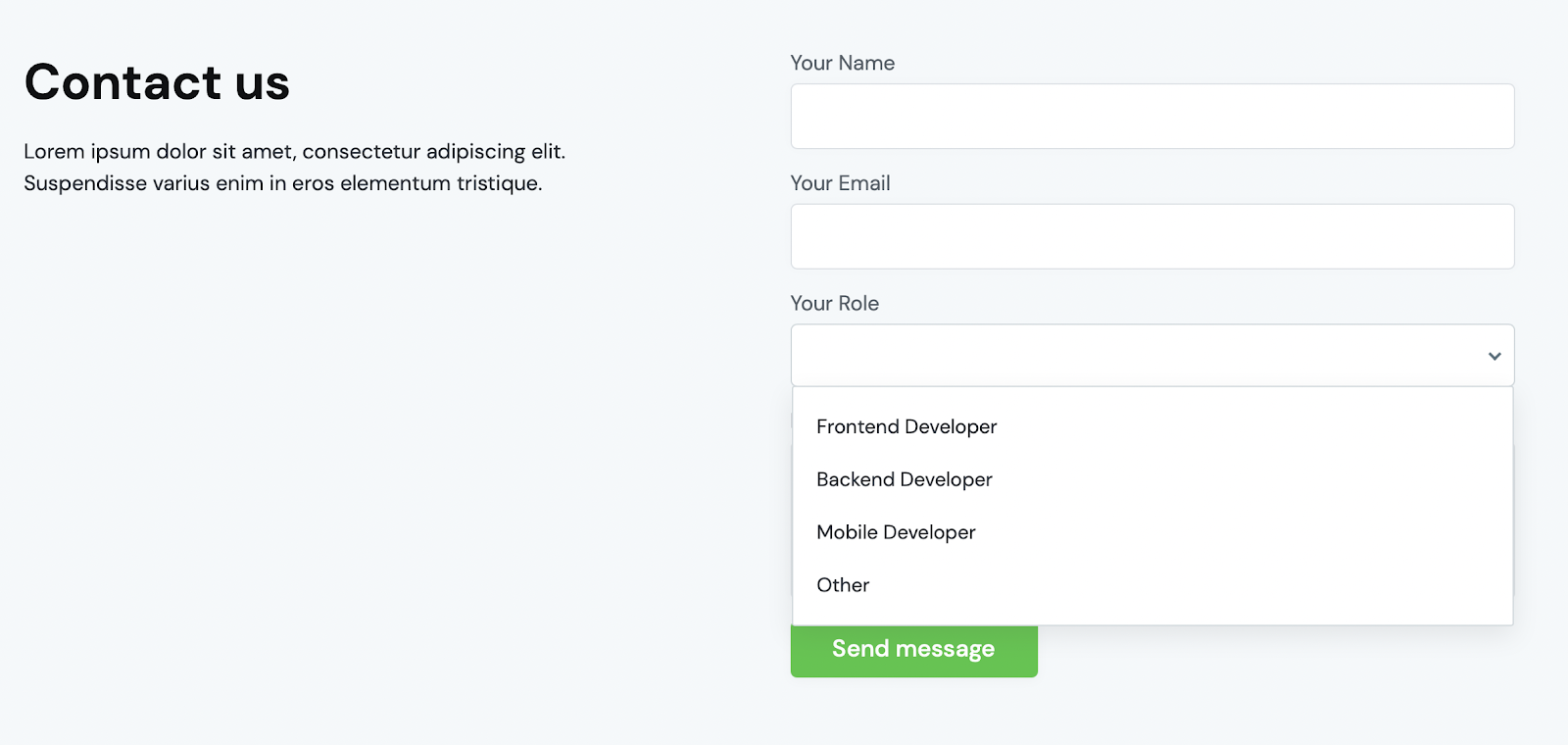Click the dropdown arrow beside Your Role

[1494, 355]
